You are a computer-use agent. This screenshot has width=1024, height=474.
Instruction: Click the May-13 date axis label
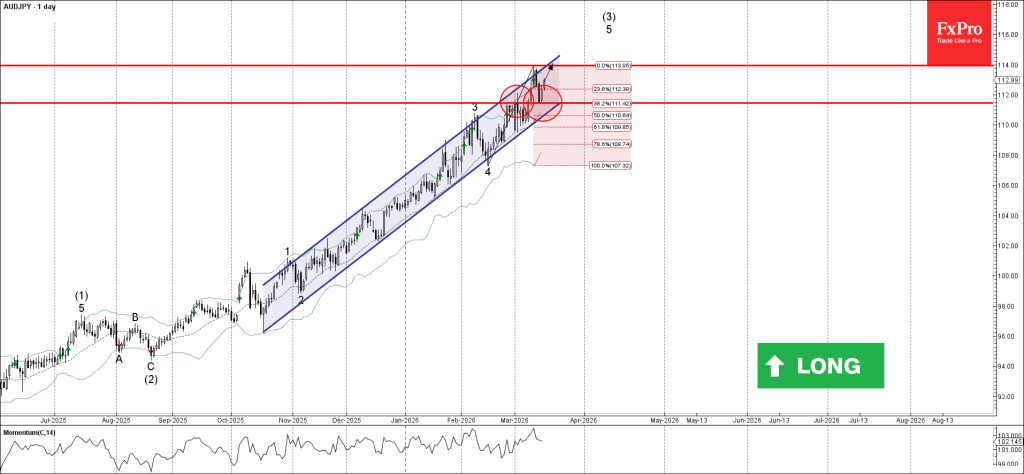point(696,420)
